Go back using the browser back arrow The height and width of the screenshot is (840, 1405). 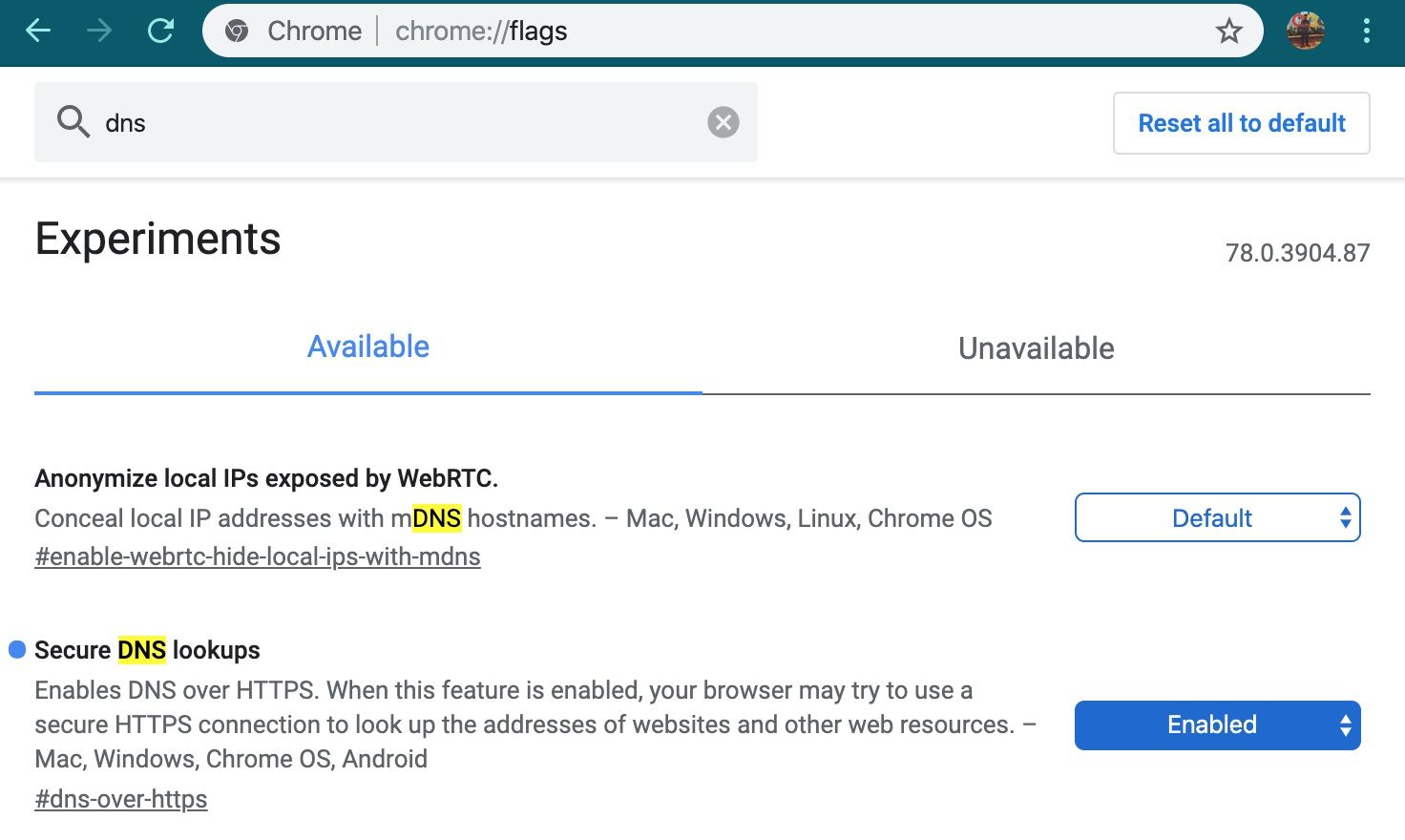pyautogui.click(x=38, y=31)
